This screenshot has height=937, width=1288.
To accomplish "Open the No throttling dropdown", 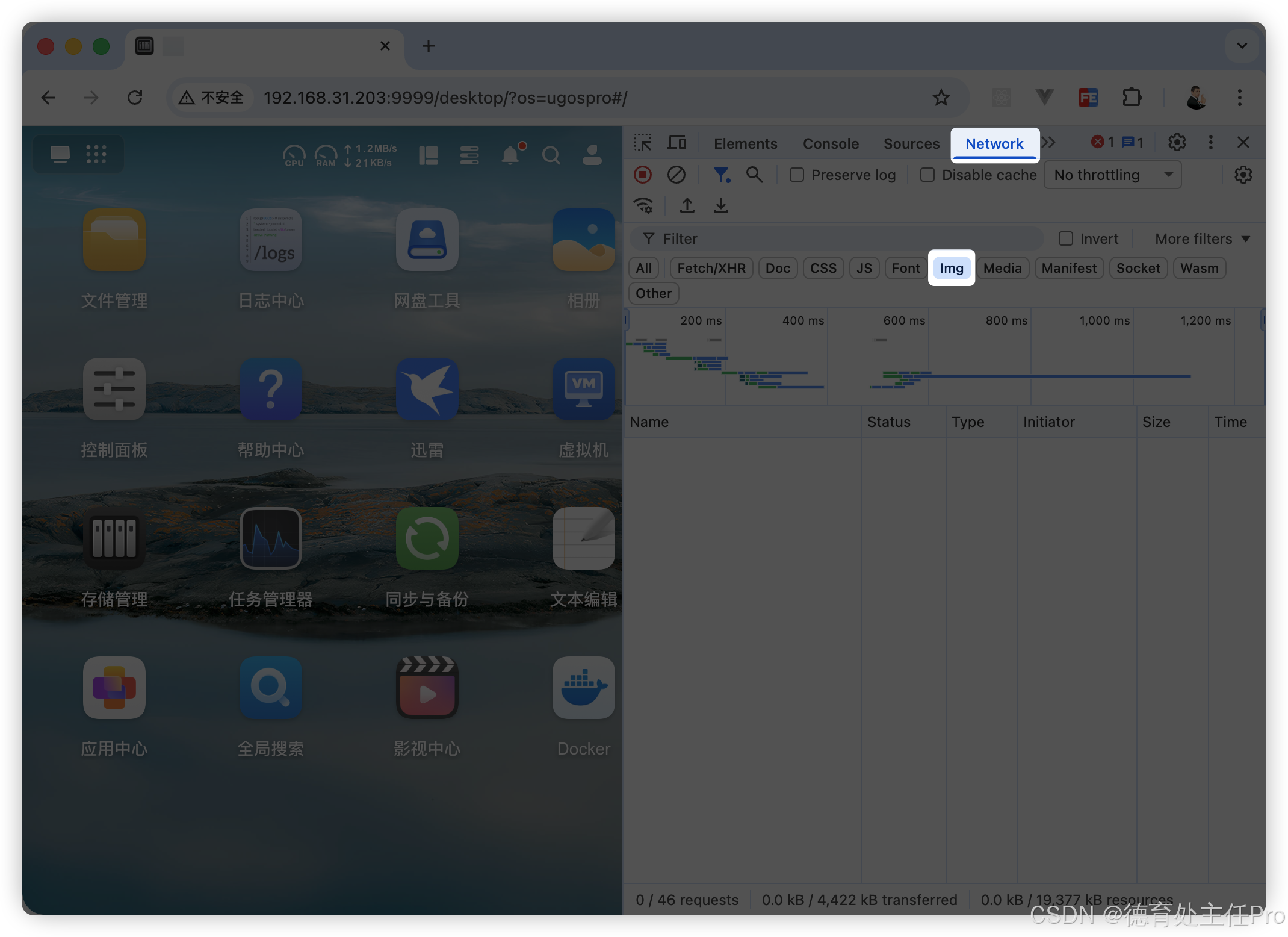I will point(1112,175).
